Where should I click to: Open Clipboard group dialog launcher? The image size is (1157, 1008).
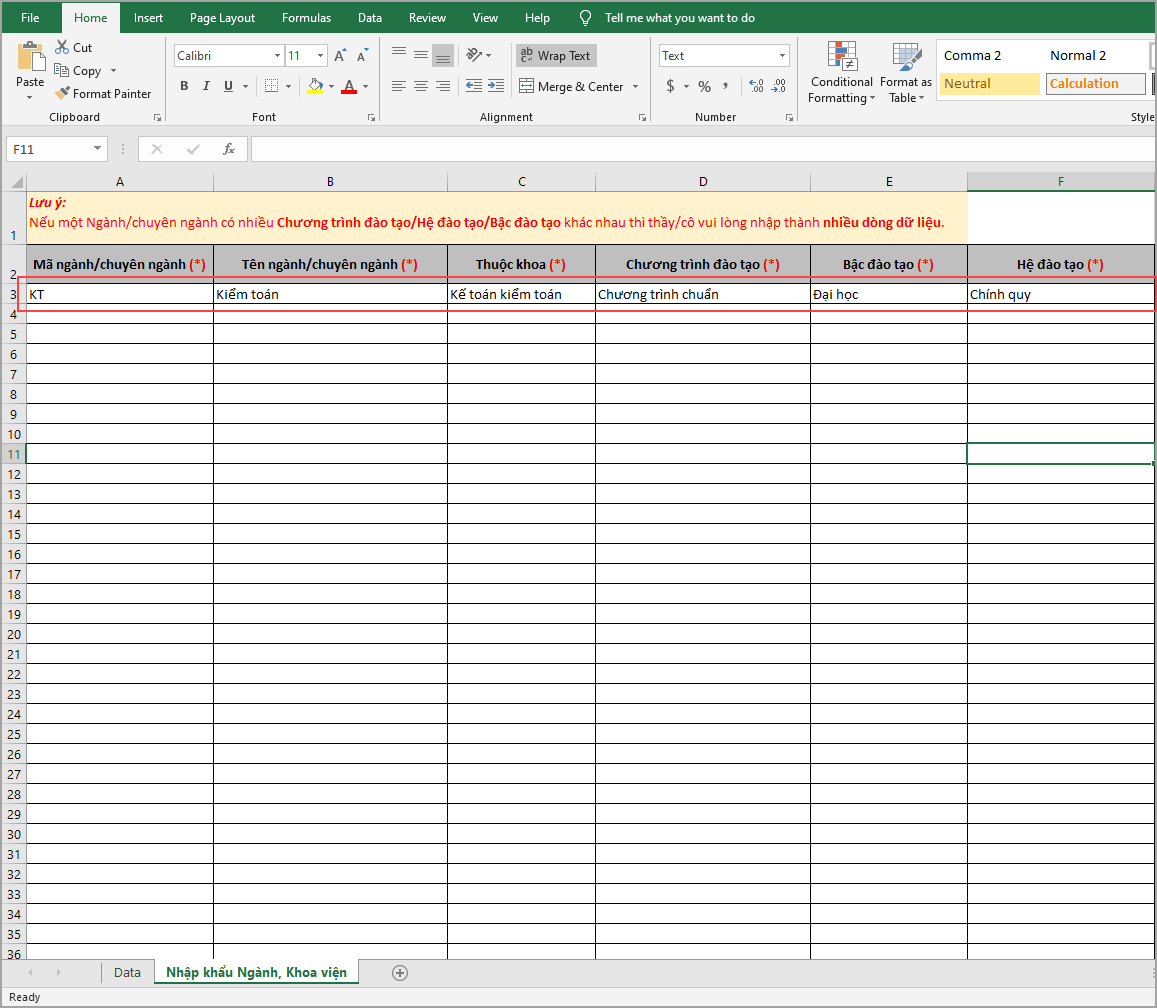tap(157, 117)
